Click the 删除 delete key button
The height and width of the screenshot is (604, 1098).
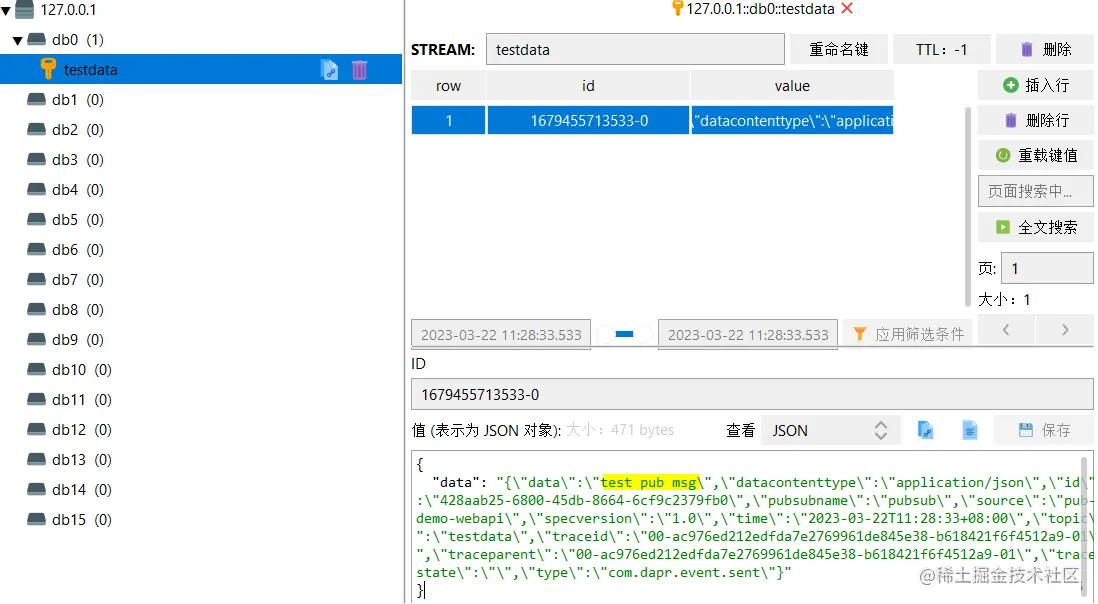pos(1045,50)
